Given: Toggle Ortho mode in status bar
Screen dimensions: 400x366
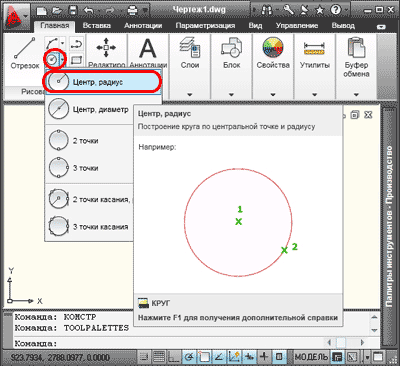Looking at the screenshot, I should point(174,357).
